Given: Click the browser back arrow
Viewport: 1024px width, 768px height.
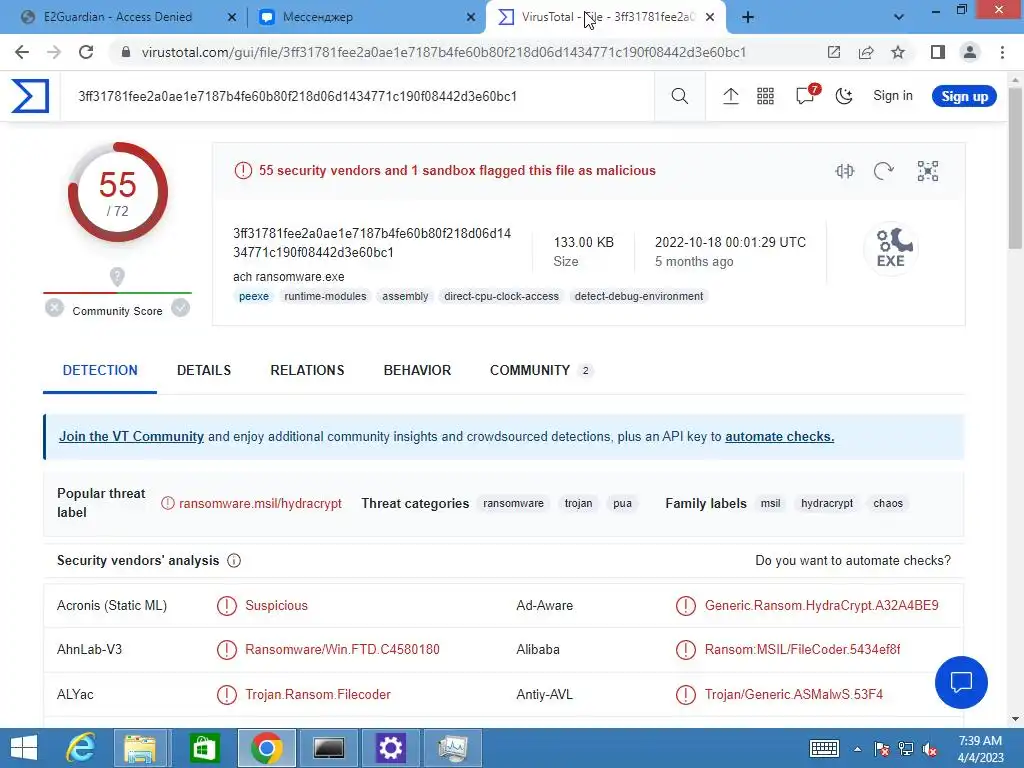Looking at the screenshot, I should 22,52.
